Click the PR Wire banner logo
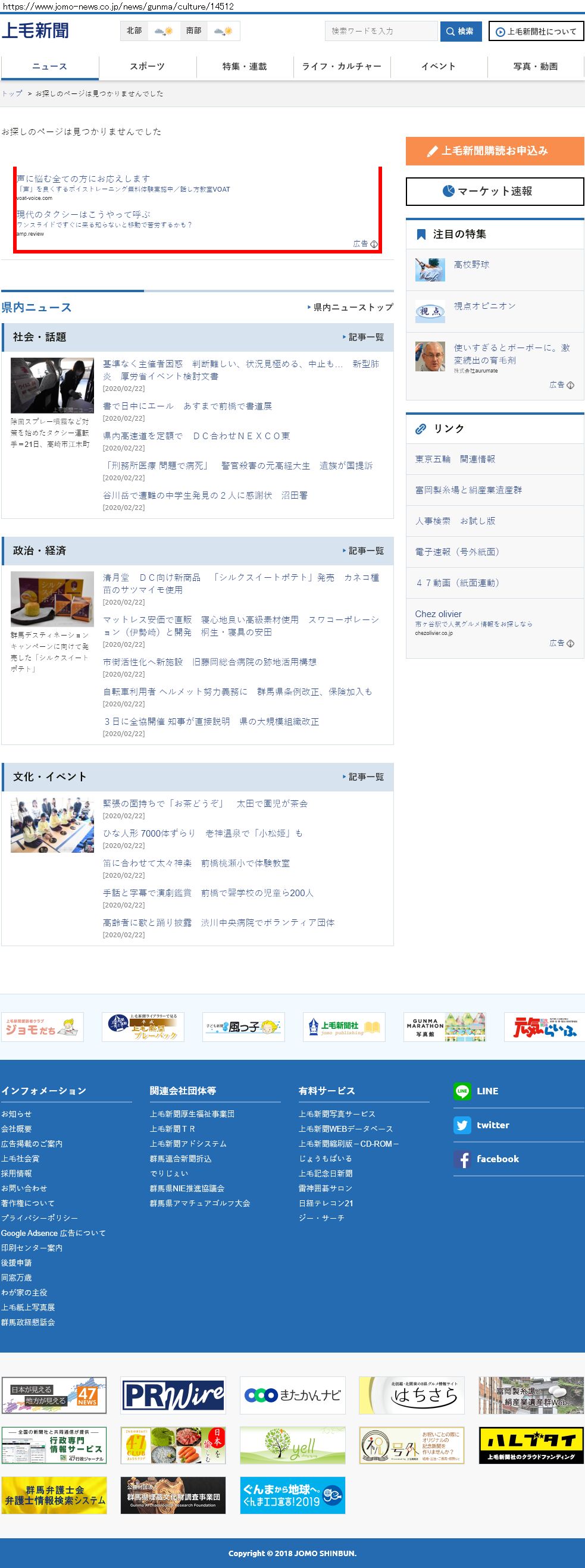 (173, 1395)
